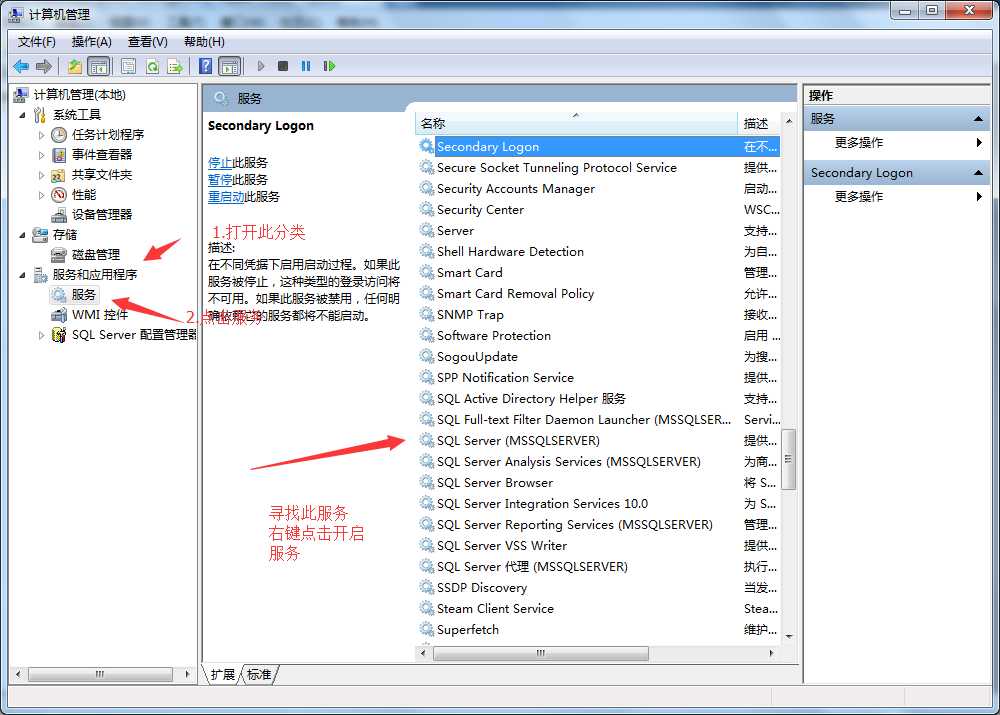
Task: Collapse the 存储 tree node
Action: tap(22, 235)
